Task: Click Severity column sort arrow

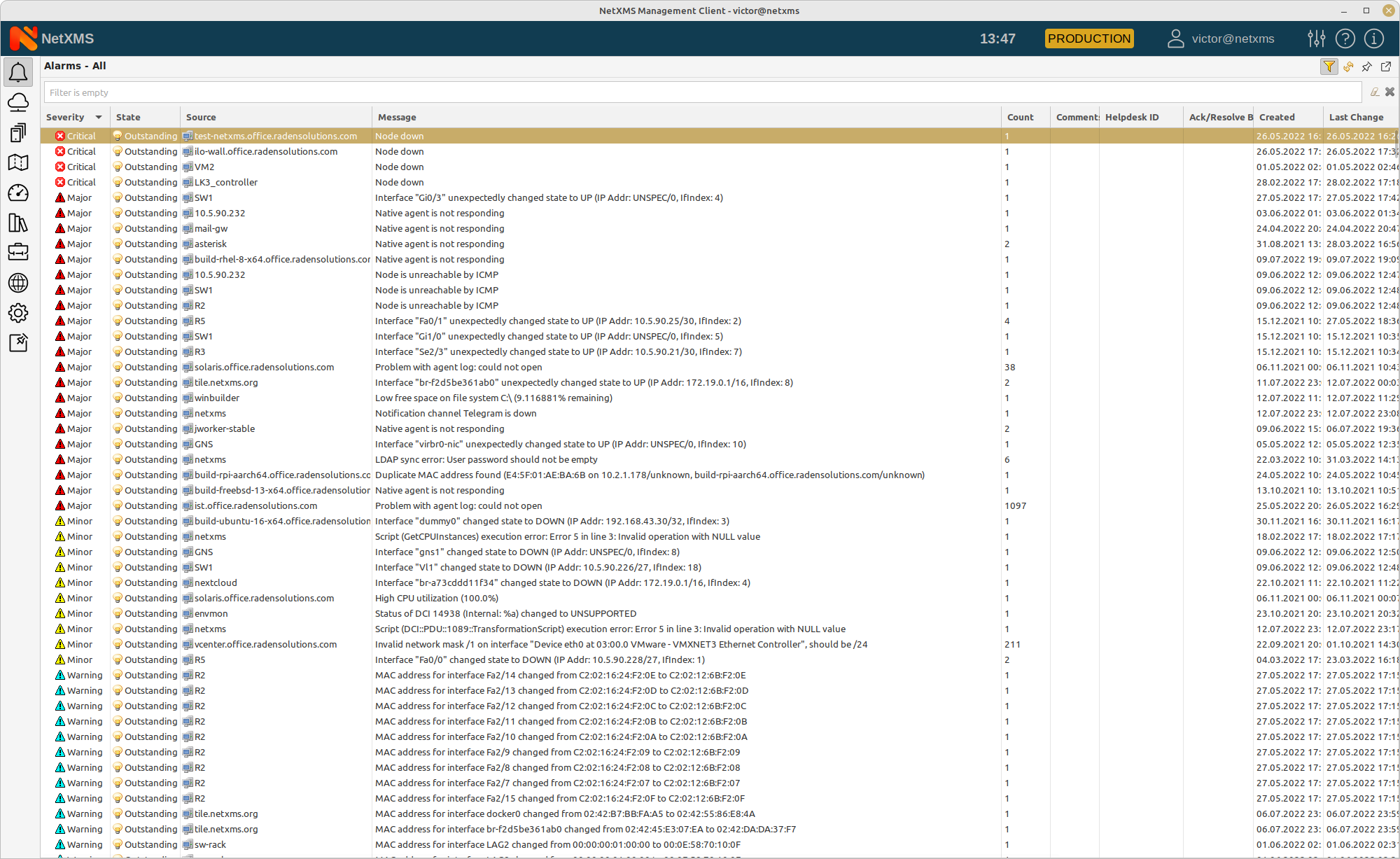Action: pos(99,117)
